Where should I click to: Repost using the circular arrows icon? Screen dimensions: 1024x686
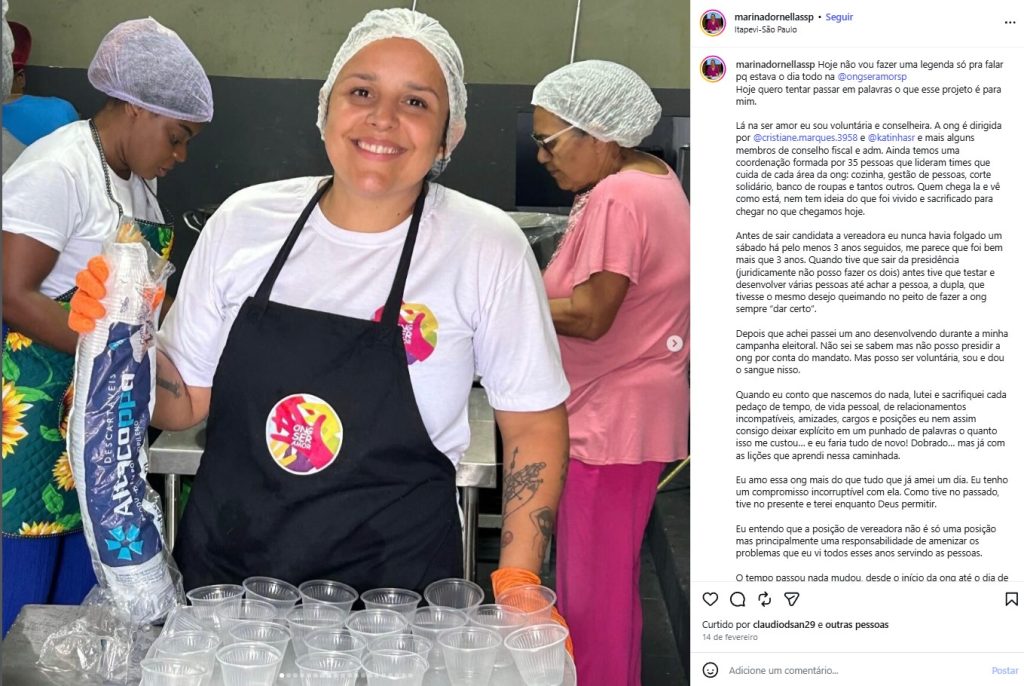(764, 599)
